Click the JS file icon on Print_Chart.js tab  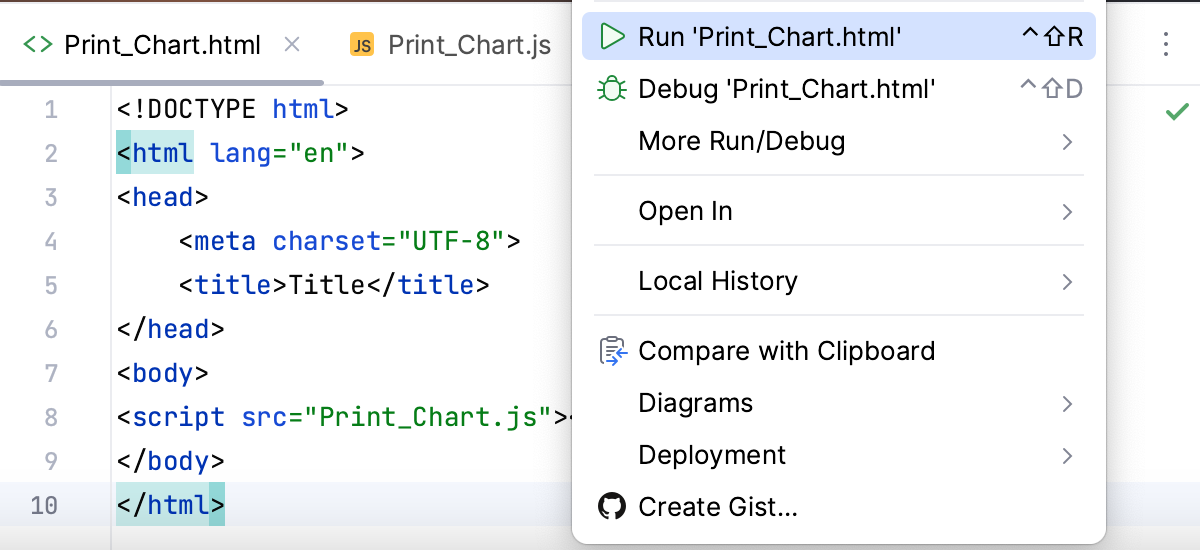pyautogui.click(x=361, y=45)
